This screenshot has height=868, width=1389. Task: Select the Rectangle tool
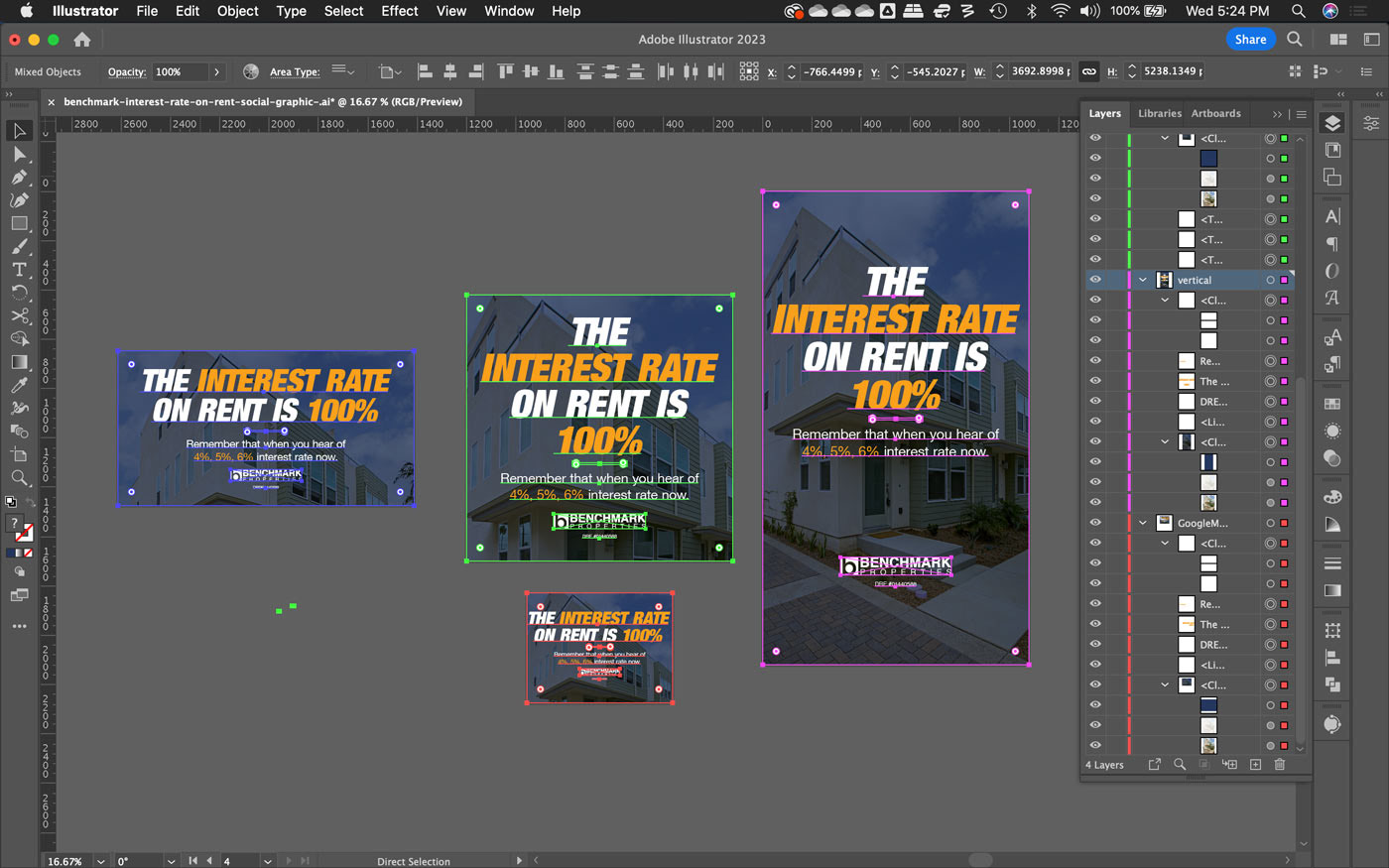(19, 224)
